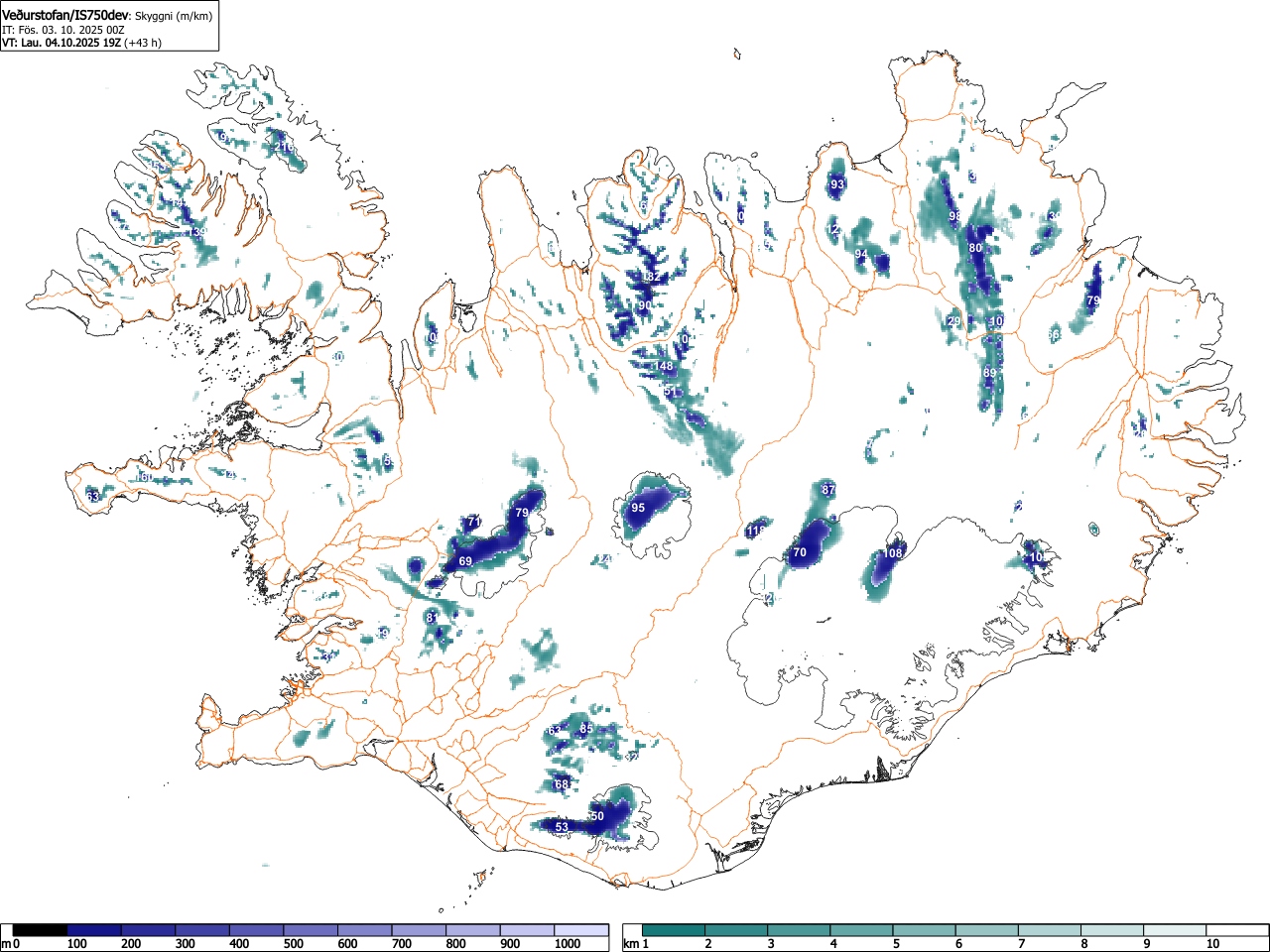Image resolution: width=1270 pixels, height=952 pixels.
Task: Click the visibility value '69' on the map
Action: coord(465,561)
